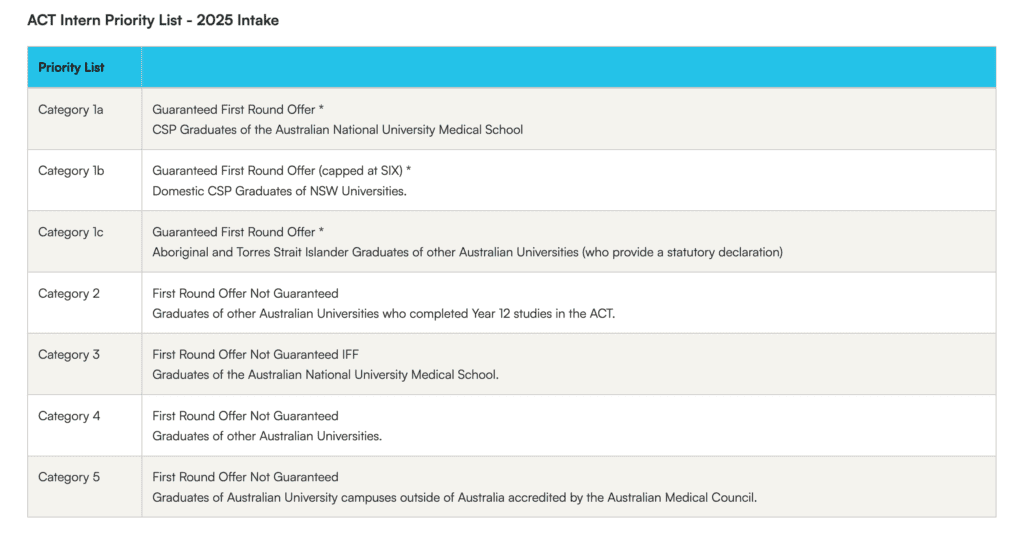Screen dimensions: 1024x534
Task: Click text about completing Year 12 in ACT
Action: click(383, 313)
